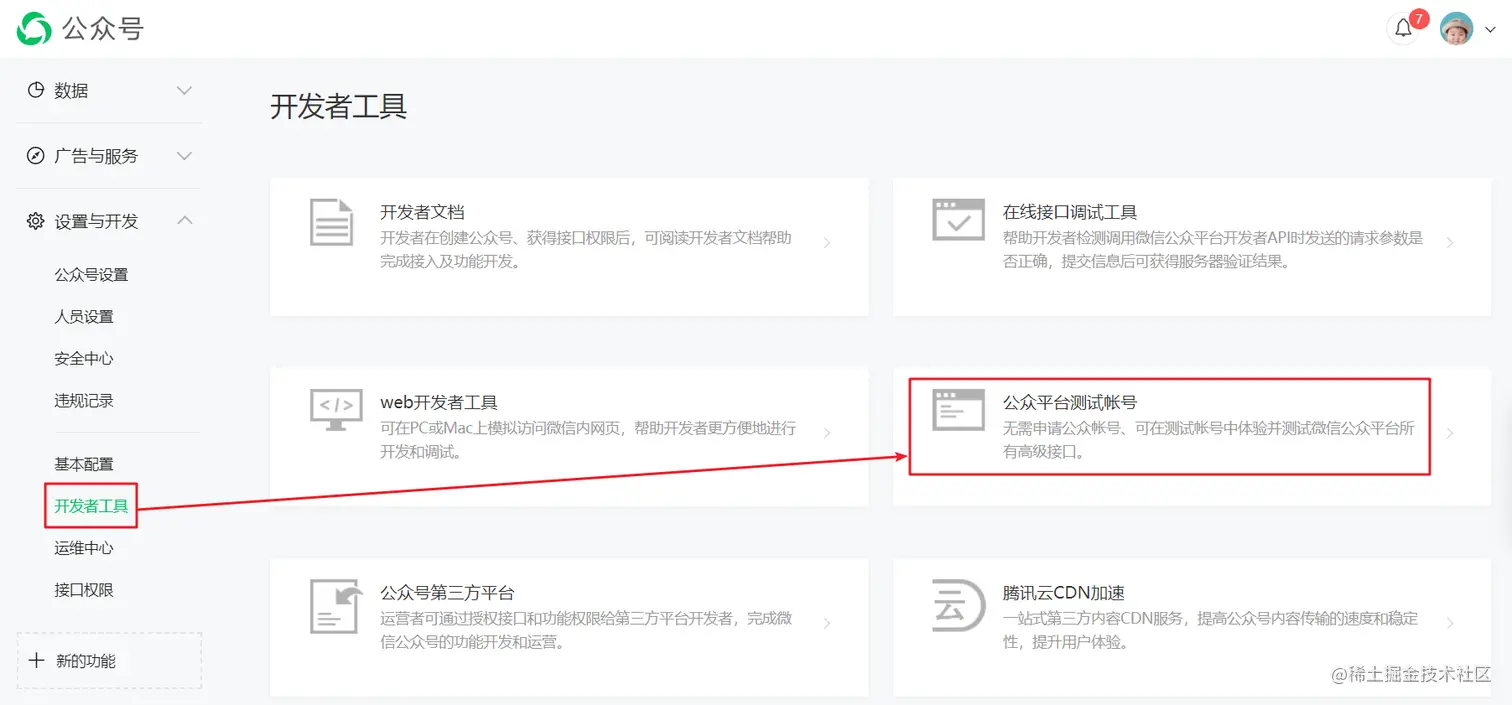Click the 腾讯云CDN加速 cloud icon
Screen dimensions: 1512x705
click(x=958, y=604)
